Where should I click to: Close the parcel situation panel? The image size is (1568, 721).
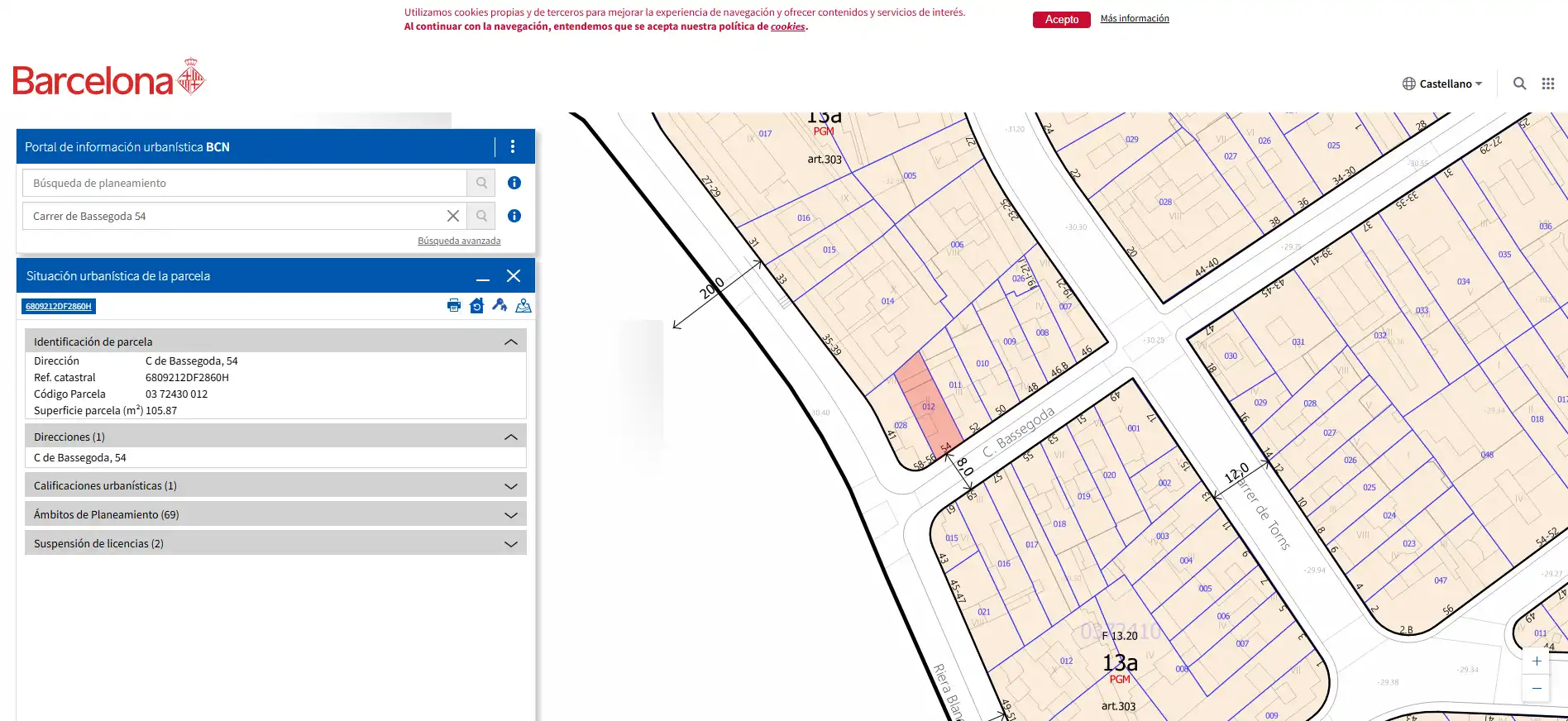point(514,276)
